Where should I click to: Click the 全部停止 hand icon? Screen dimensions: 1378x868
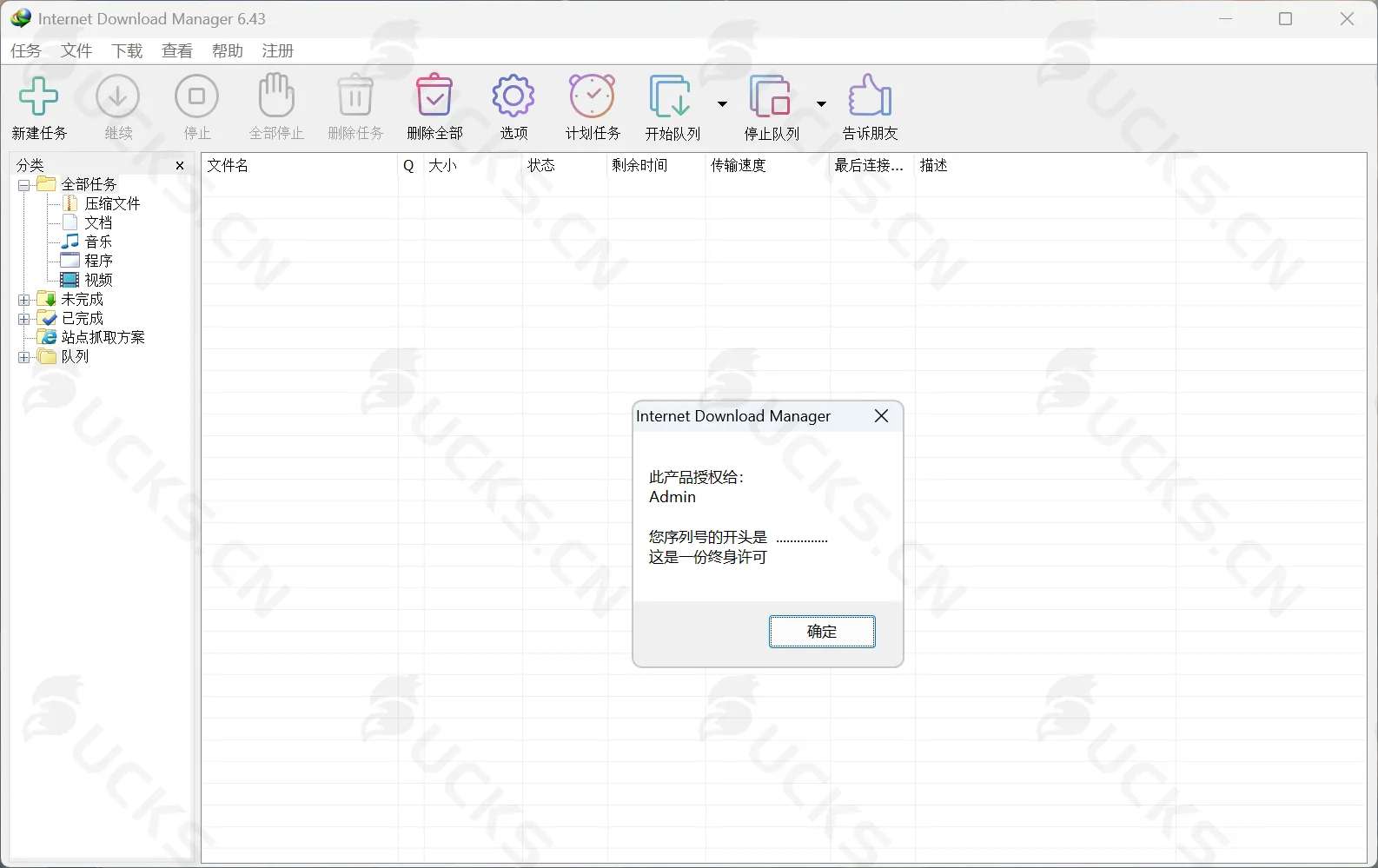[276, 96]
